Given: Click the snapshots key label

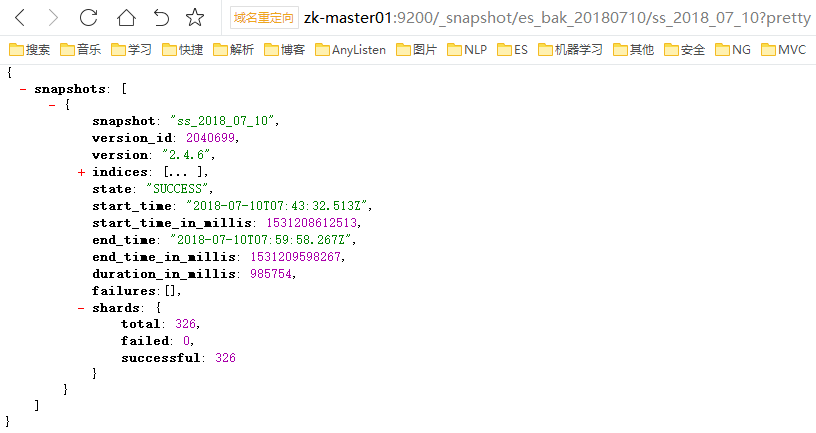Looking at the screenshot, I should (x=70, y=90).
